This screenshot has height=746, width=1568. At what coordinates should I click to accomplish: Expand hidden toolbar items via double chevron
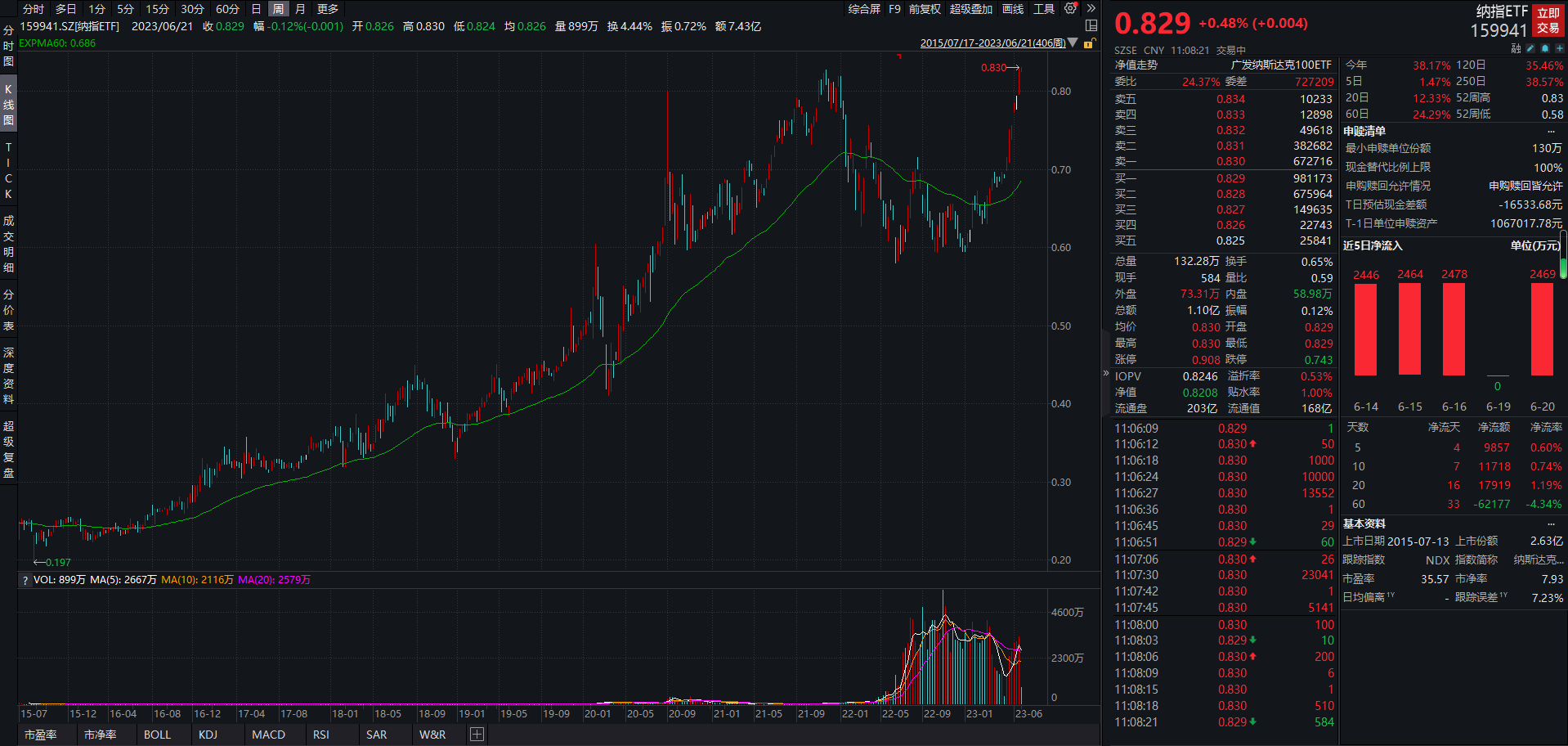pos(1091,8)
